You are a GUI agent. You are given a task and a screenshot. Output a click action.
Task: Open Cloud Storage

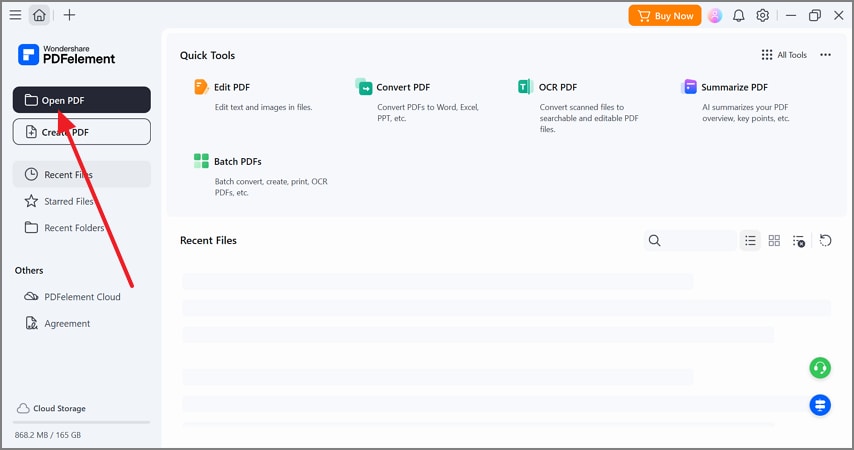tap(51, 409)
